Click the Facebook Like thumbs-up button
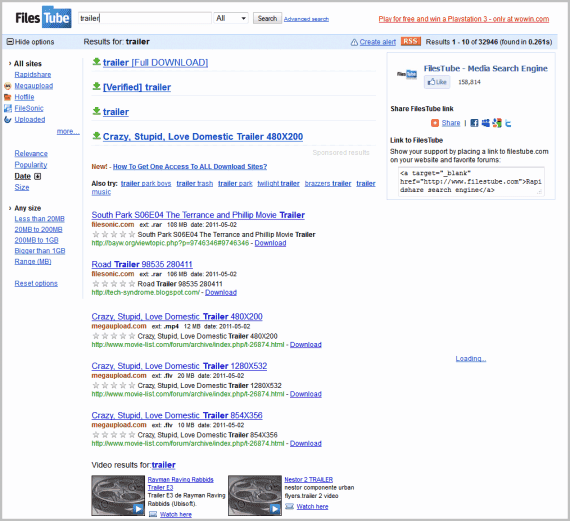Image resolution: width=570 pixels, height=521 pixels. click(437, 82)
